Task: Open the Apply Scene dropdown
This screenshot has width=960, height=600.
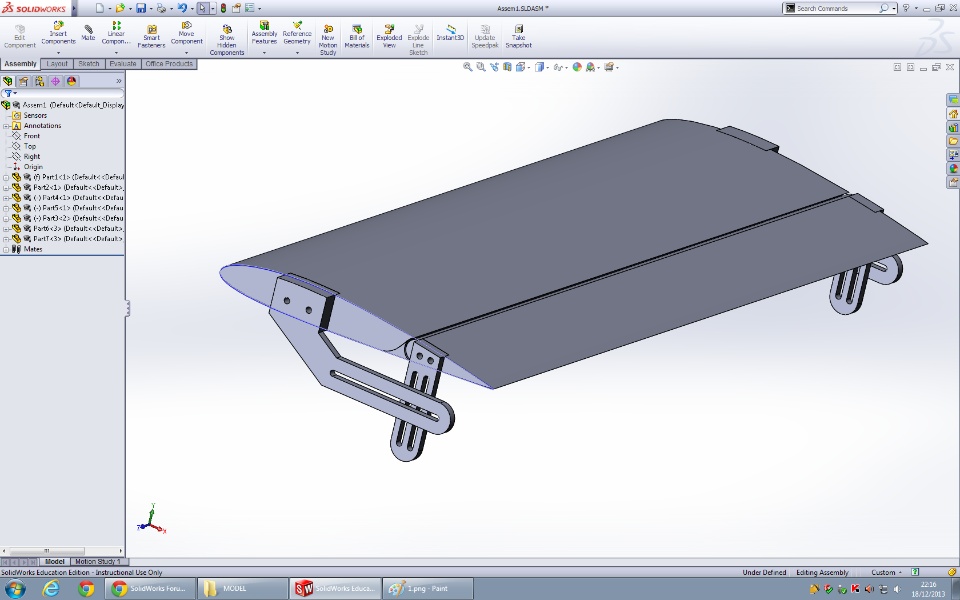Action: (x=593, y=67)
